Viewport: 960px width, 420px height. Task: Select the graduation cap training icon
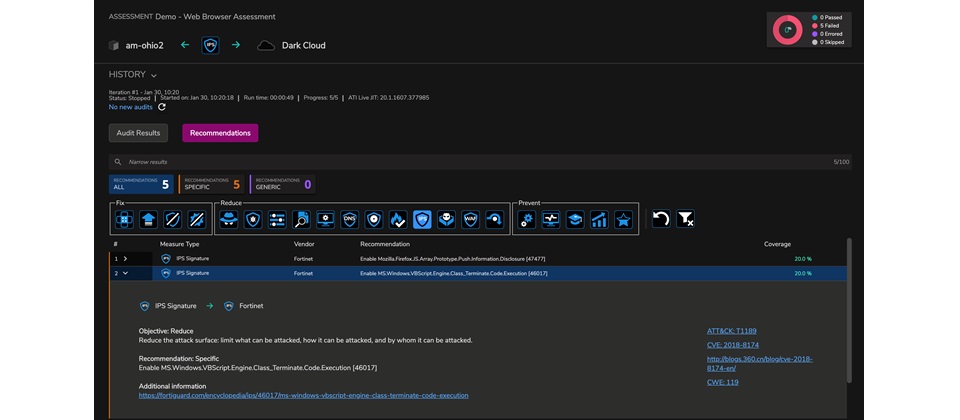click(x=575, y=219)
